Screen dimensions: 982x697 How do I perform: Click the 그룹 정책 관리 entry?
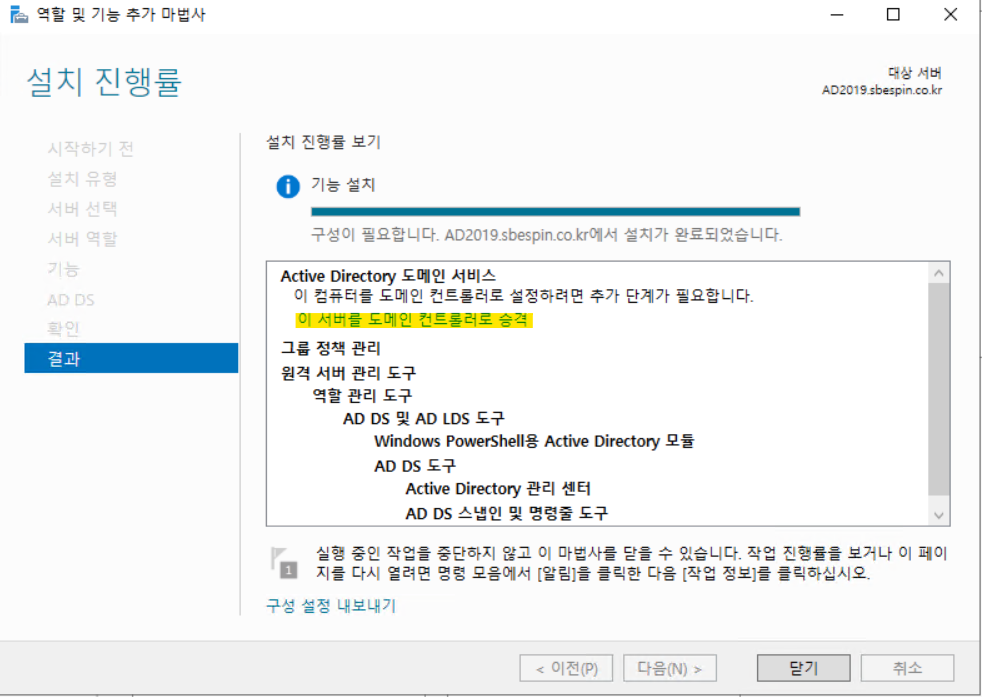[x=331, y=348]
